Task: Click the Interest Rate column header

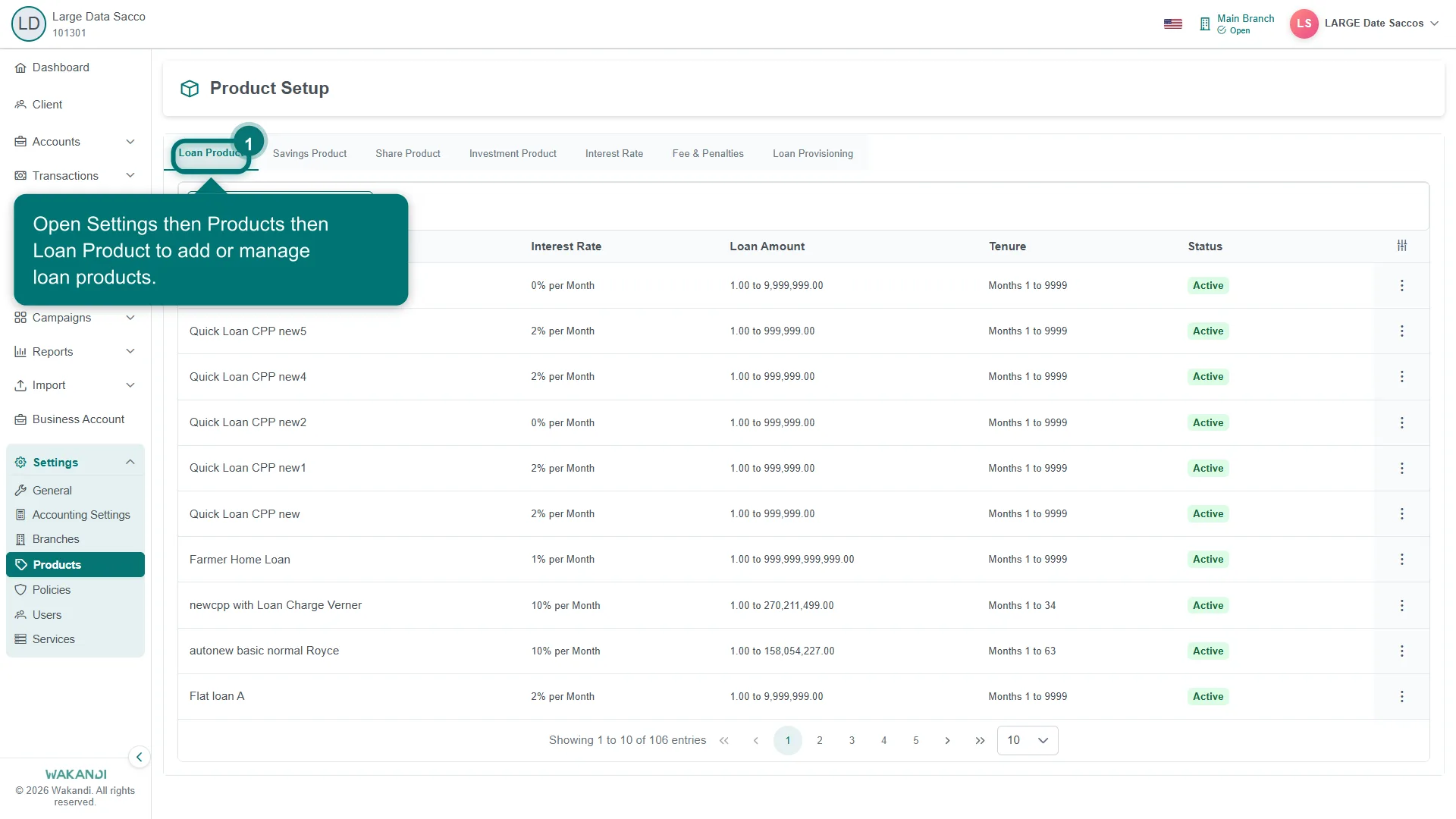Action: point(566,246)
